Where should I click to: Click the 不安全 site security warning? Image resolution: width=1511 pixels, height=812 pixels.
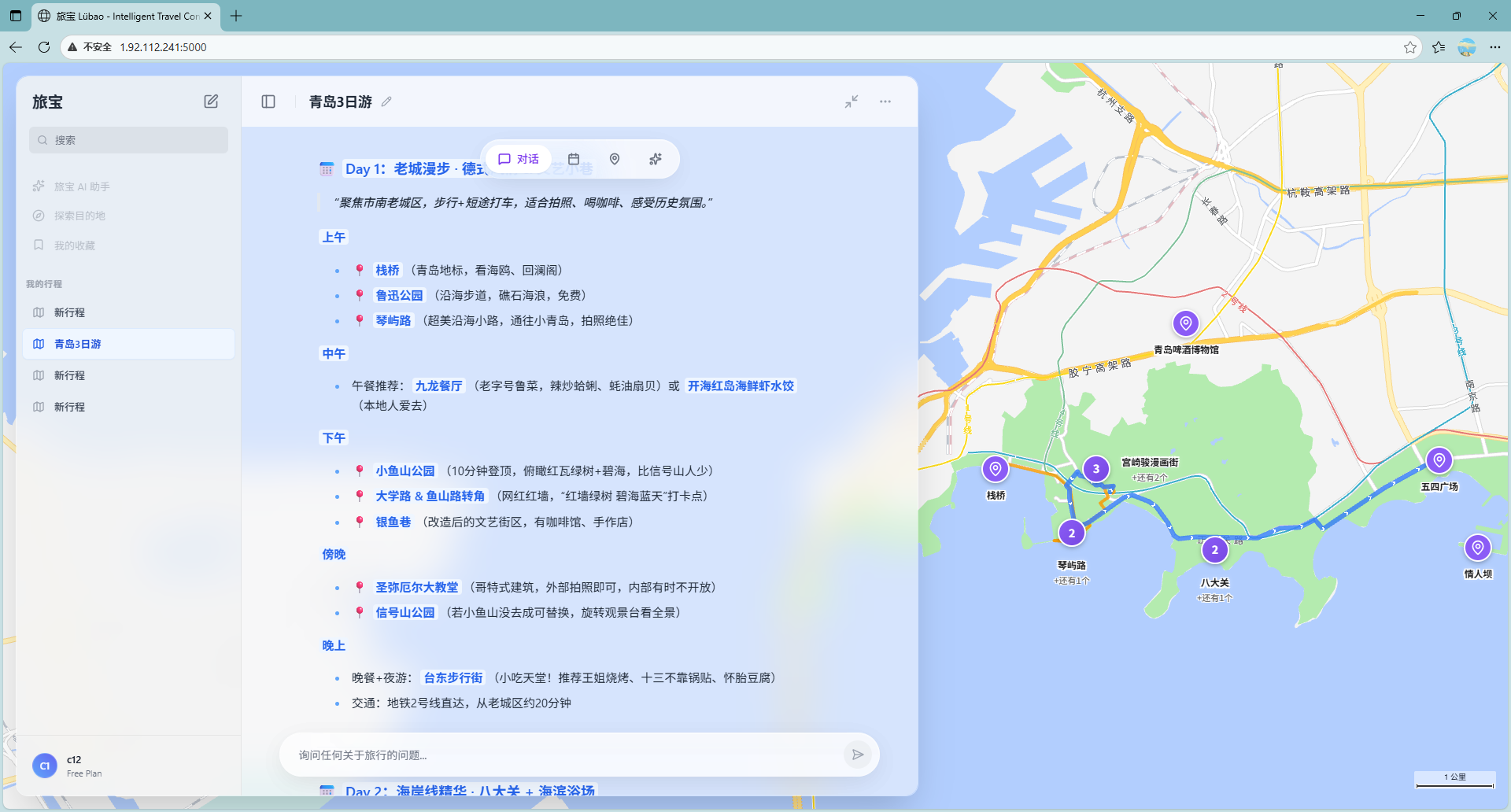pos(90,47)
